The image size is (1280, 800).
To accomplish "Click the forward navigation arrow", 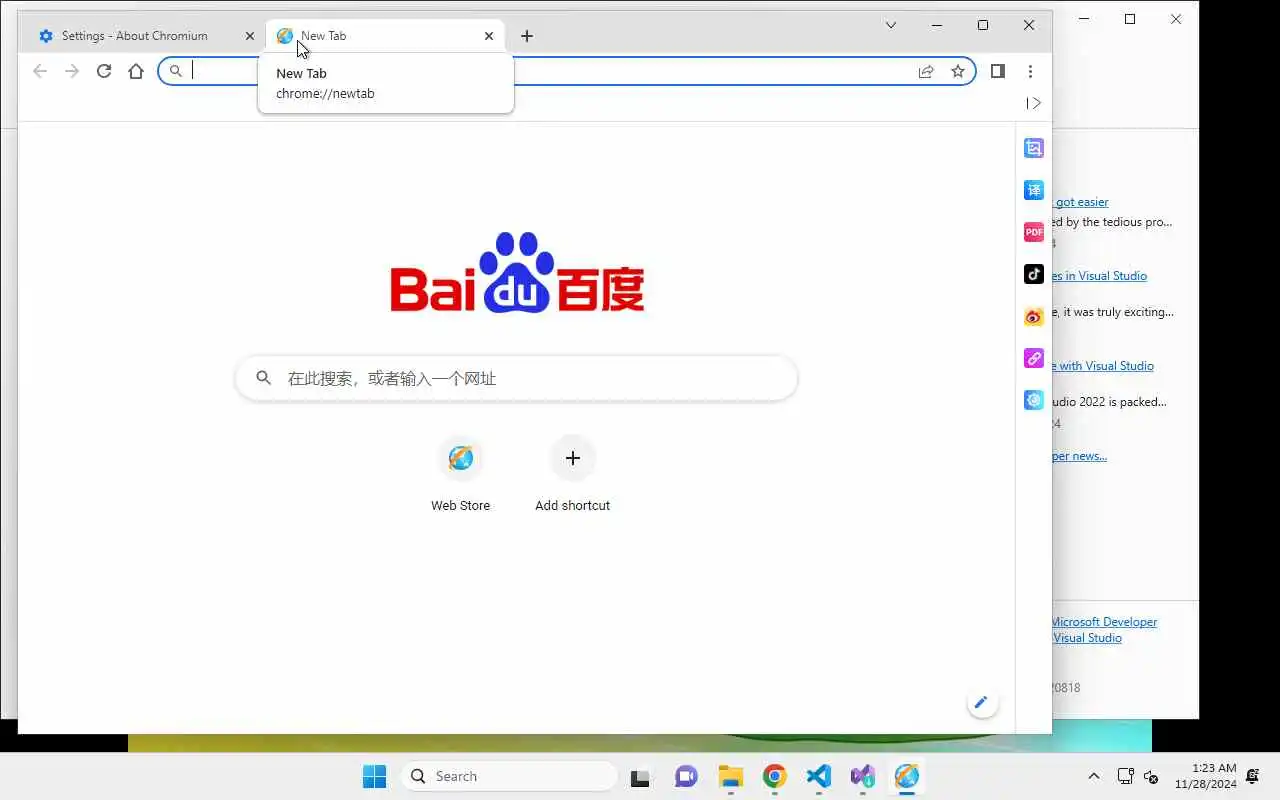I will (x=72, y=71).
